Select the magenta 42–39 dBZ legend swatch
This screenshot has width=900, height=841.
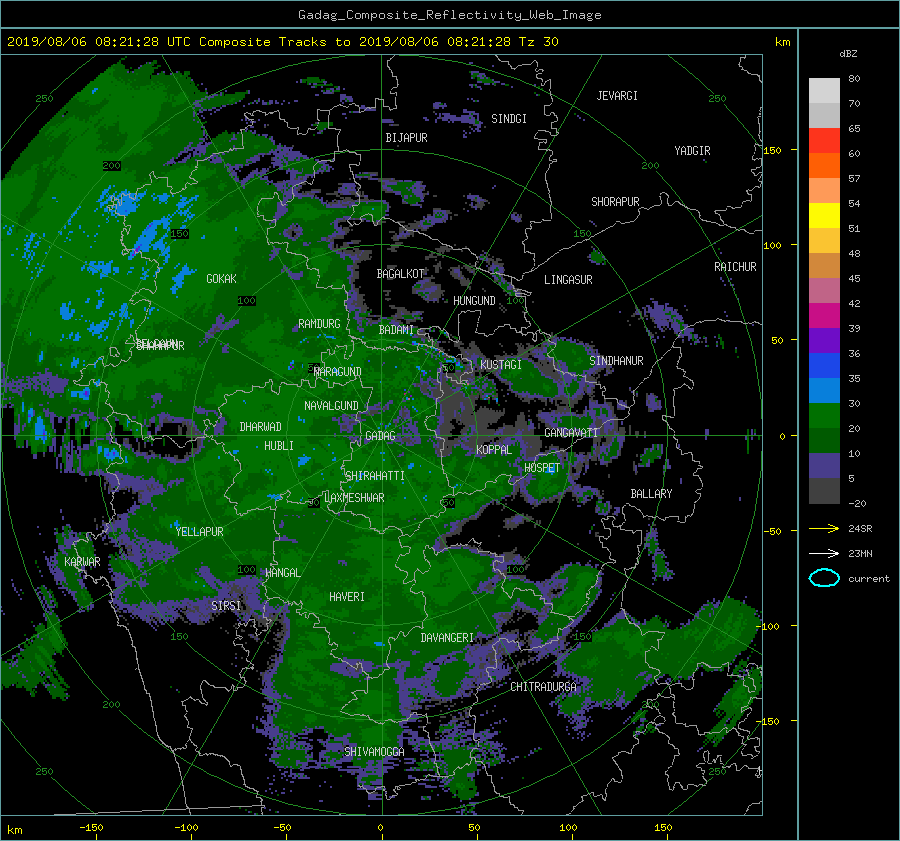pyautogui.click(x=824, y=315)
